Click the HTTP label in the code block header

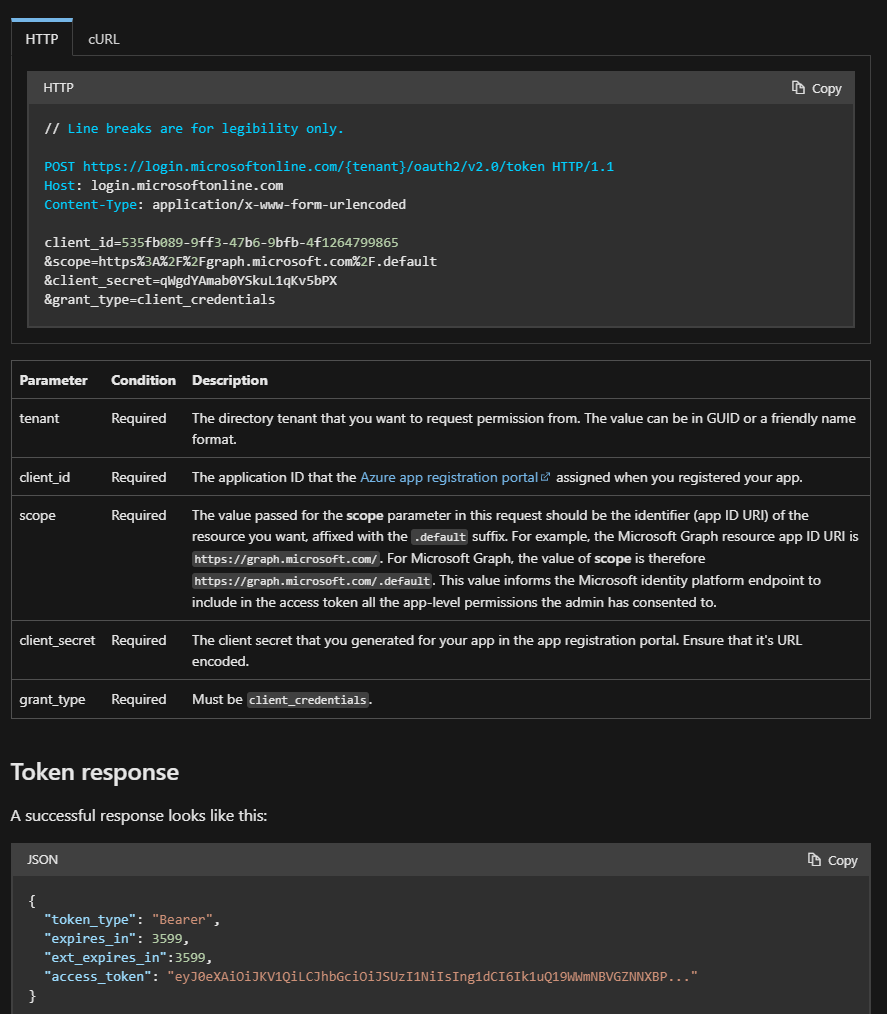pos(57,88)
